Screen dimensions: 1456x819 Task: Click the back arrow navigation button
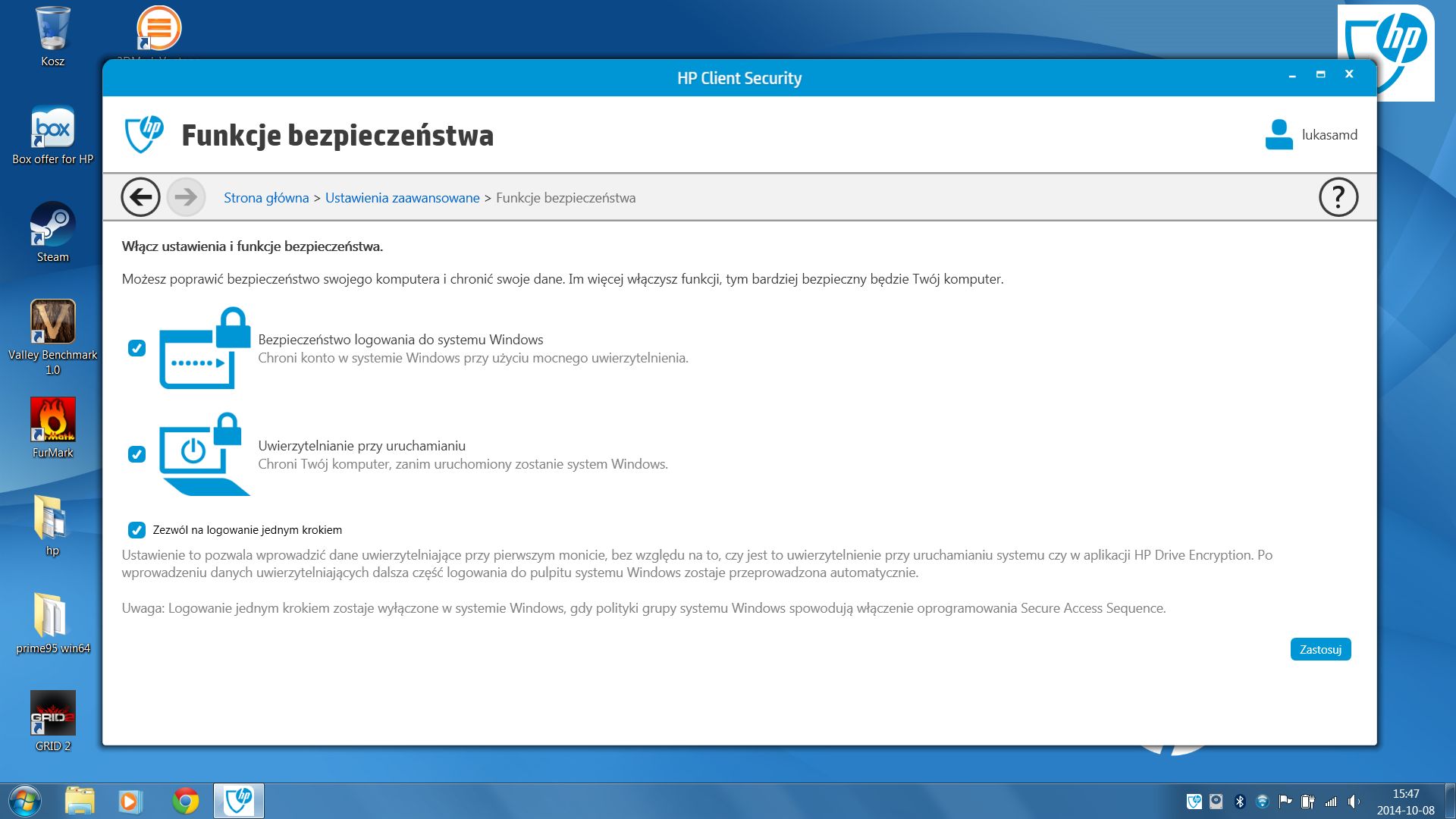(140, 197)
